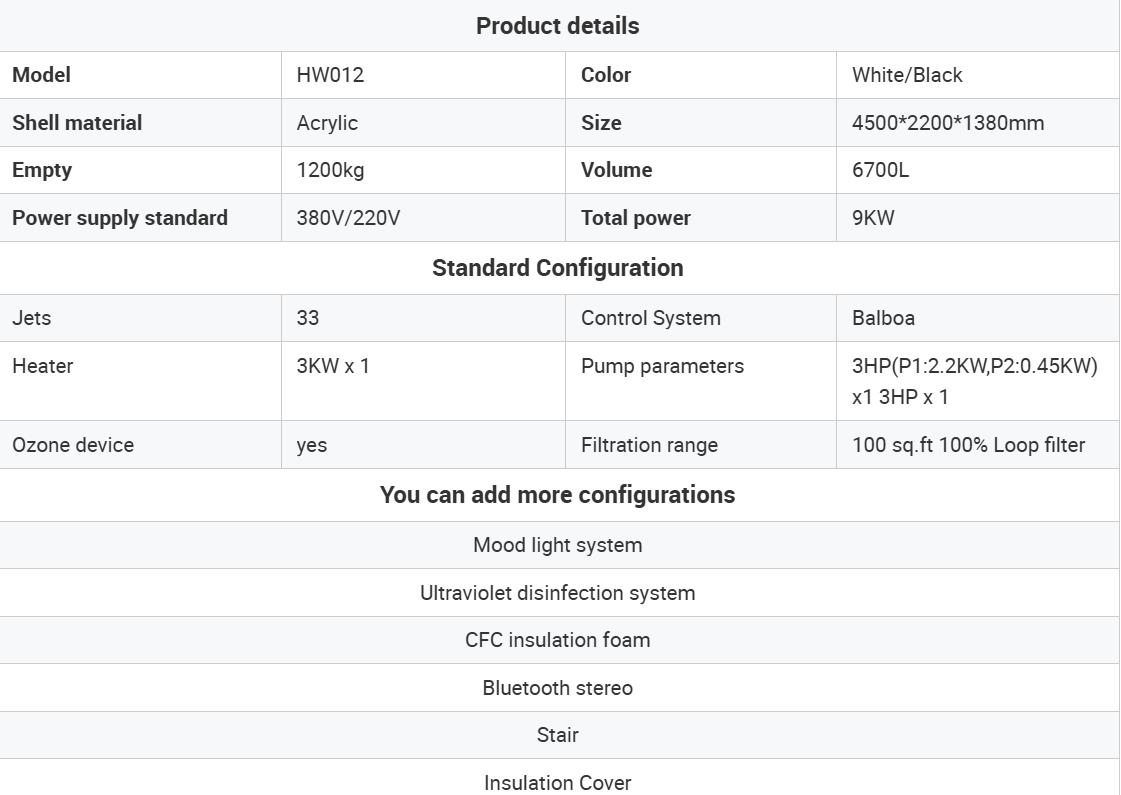
Task: Click the Mood light system row
Action: pyautogui.click(x=557, y=545)
